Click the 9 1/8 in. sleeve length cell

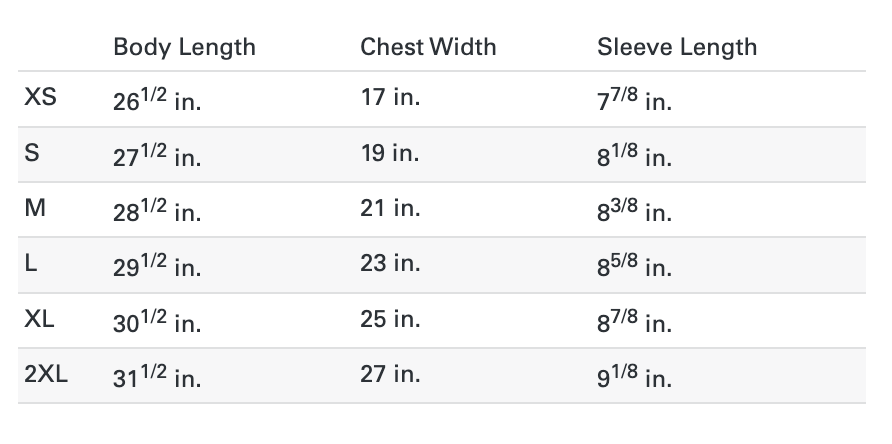tap(634, 376)
